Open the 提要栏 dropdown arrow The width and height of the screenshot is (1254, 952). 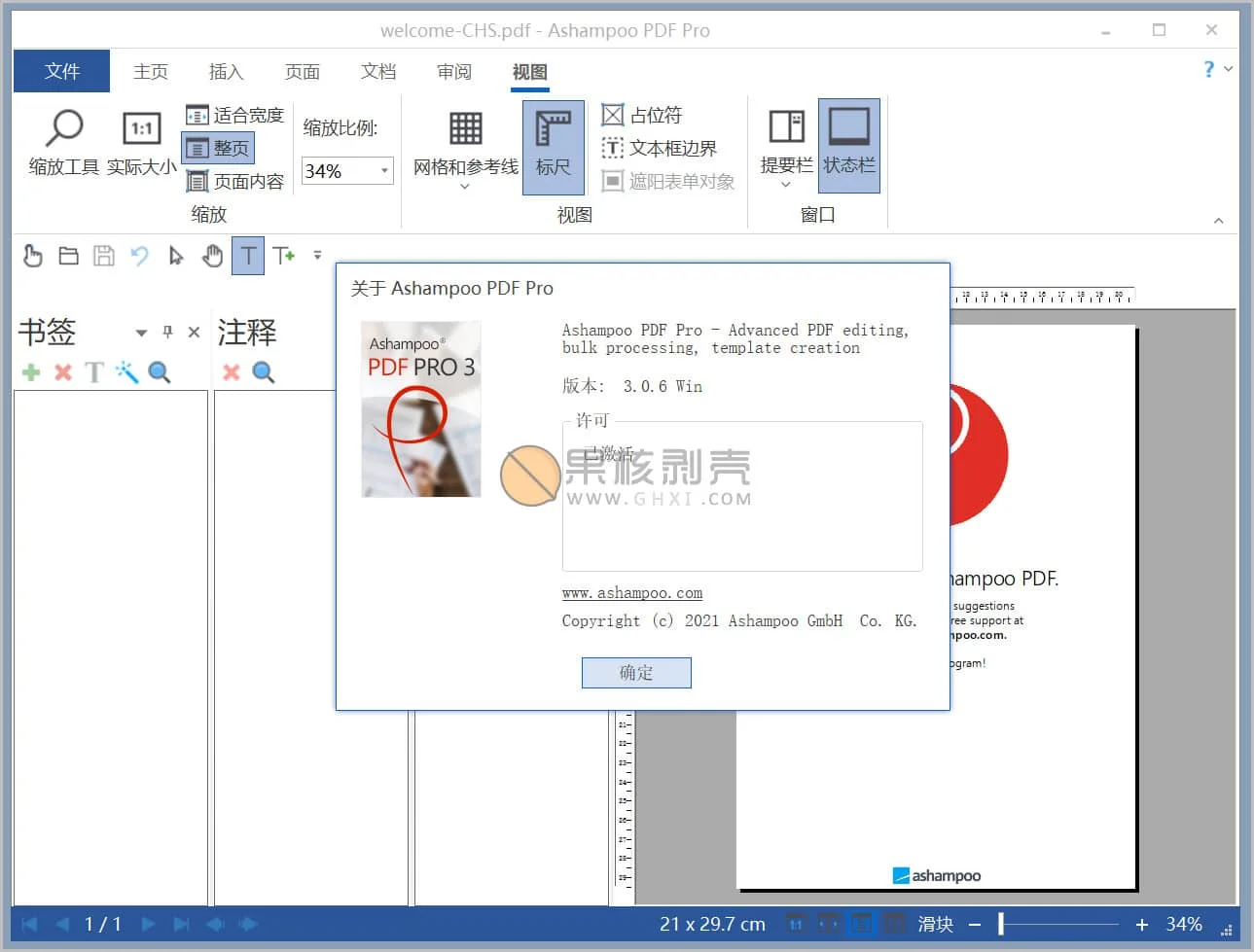click(x=785, y=183)
